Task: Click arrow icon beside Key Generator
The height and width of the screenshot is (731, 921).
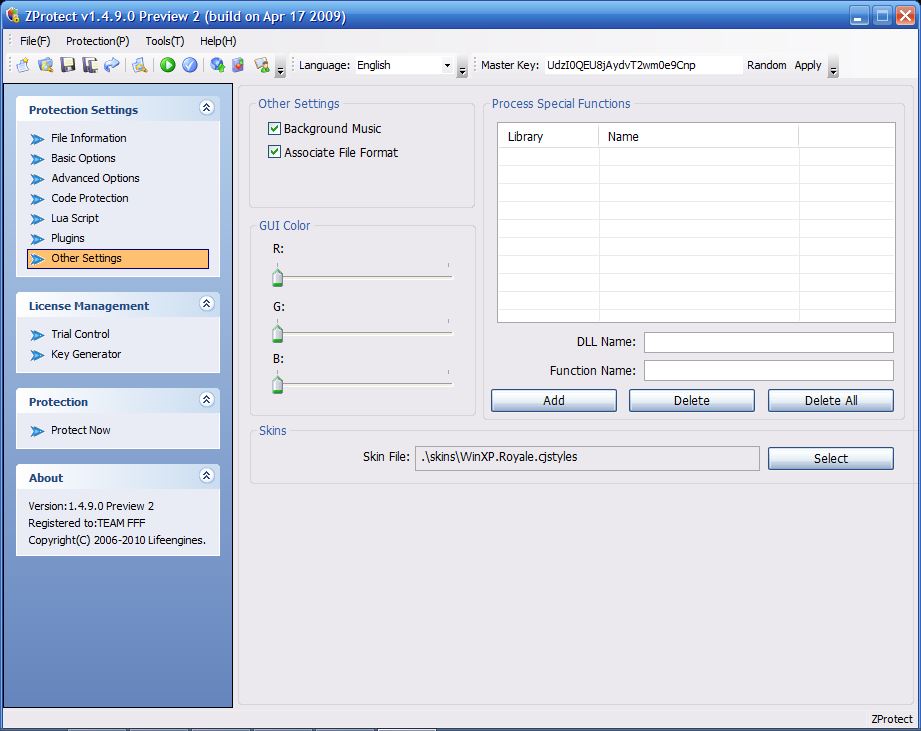Action: coord(37,355)
